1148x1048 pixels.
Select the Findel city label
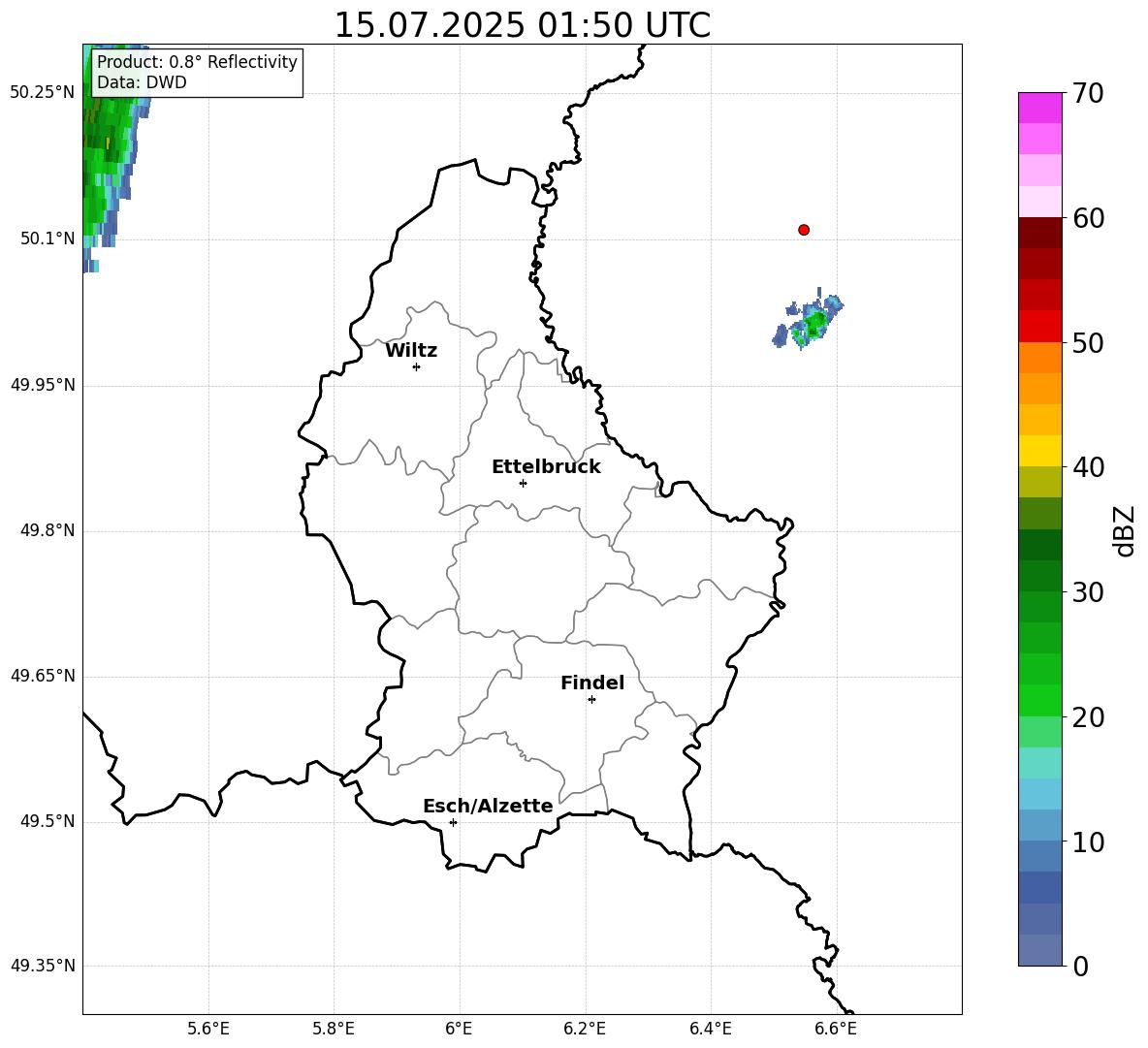[592, 683]
